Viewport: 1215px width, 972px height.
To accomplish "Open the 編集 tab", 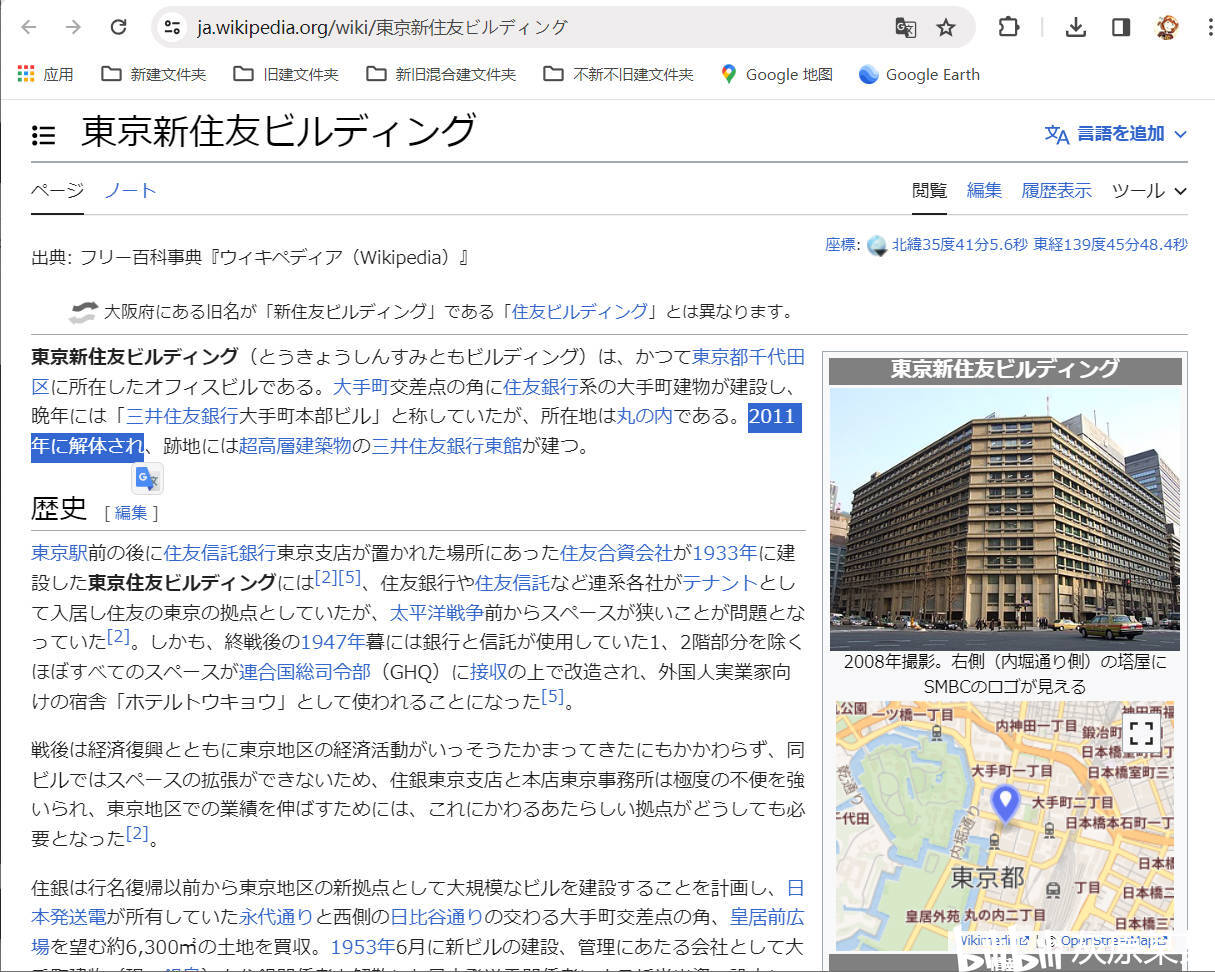I will 984,190.
